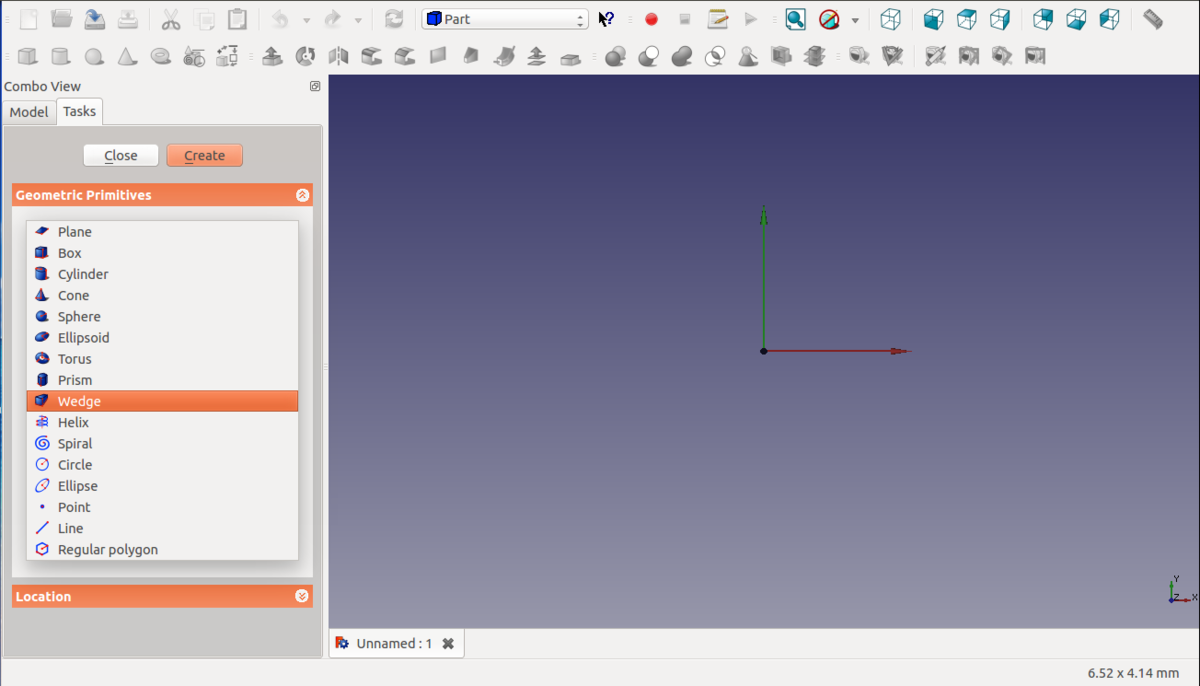Select the Unnamed : 1 document tab
Viewport: 1200px width, 686px height.
393,643
